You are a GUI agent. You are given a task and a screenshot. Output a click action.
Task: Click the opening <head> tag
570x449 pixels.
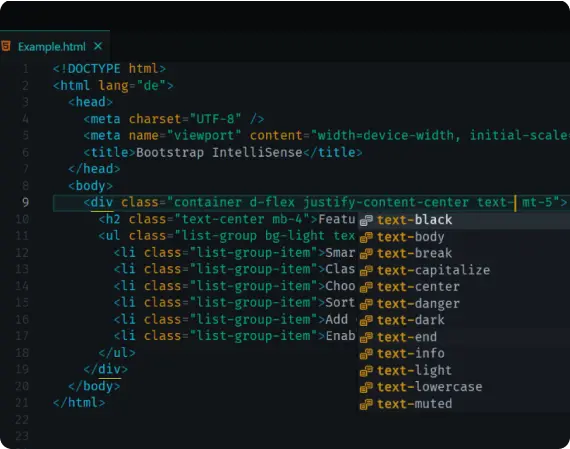point(91,102)
